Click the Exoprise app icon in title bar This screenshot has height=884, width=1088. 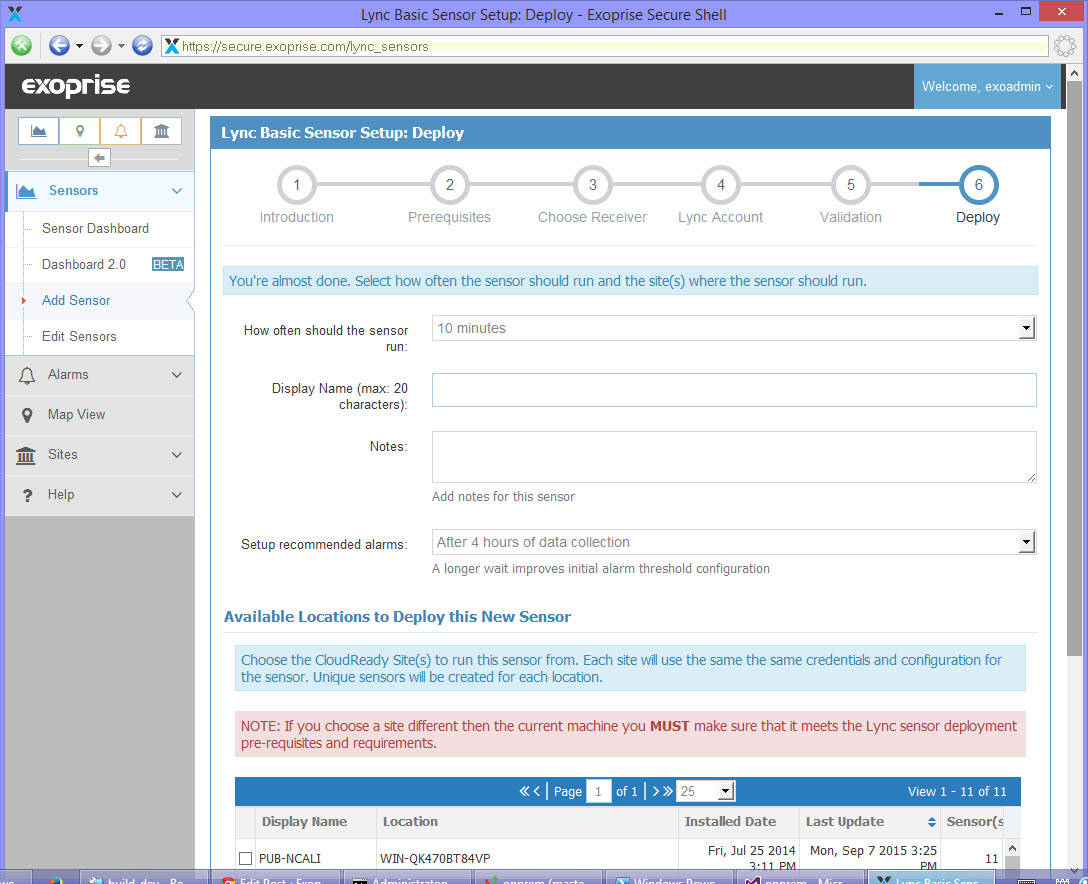(15, 13)
